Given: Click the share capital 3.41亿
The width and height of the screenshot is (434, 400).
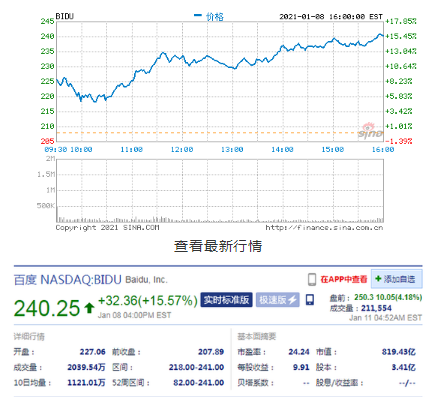Looking at the screenshot, I should pos(403,367).
